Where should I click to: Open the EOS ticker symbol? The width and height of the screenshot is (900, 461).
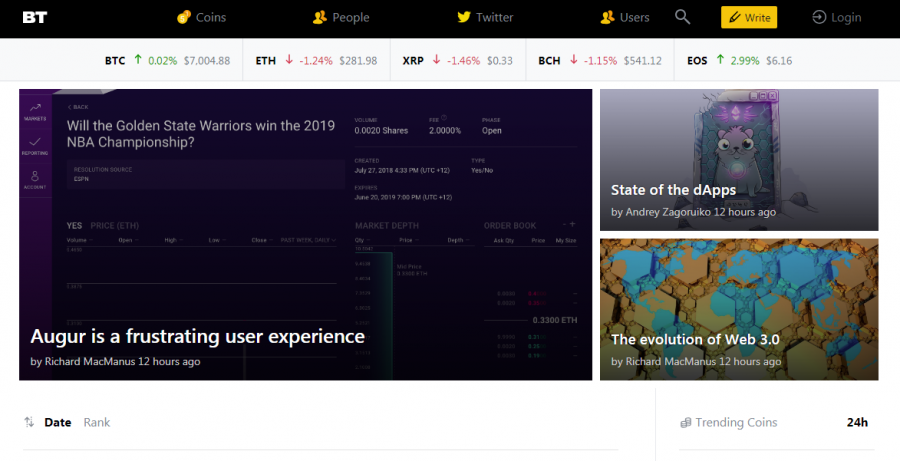point(697,60)
